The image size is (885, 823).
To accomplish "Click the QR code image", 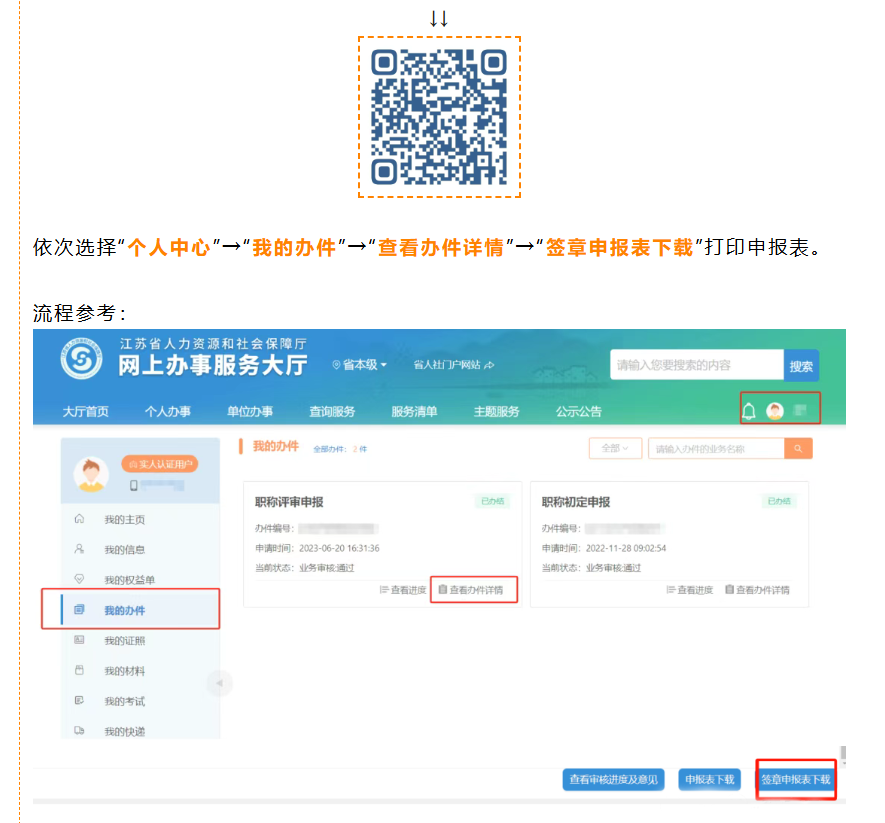I will pos(440,117).
